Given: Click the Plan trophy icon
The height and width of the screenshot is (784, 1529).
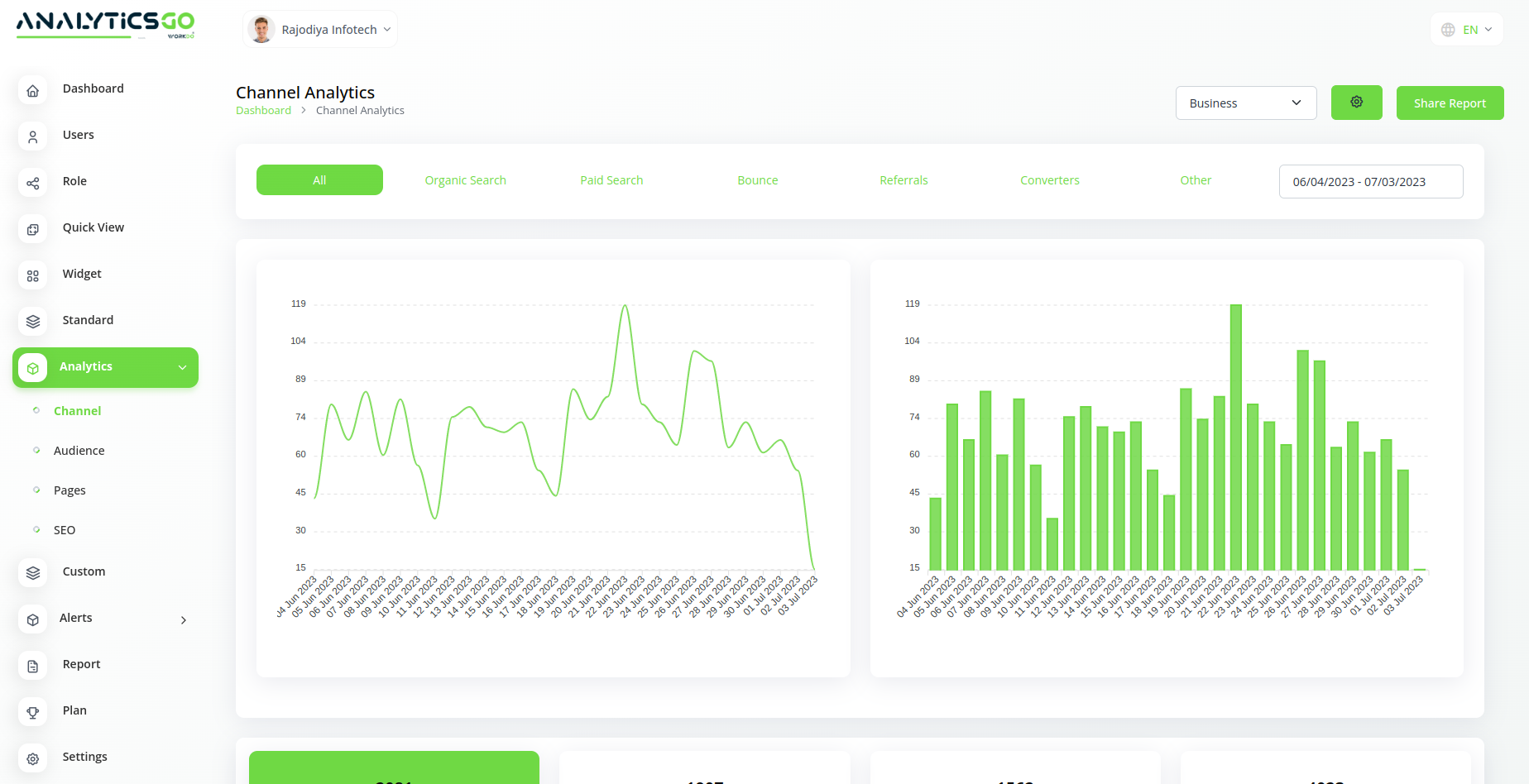Looking at the screenshot, I should (32, 712).
